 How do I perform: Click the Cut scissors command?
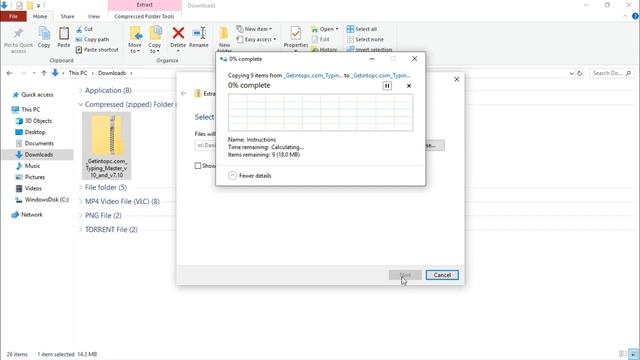pyautogui.click(x=84, y=29)
